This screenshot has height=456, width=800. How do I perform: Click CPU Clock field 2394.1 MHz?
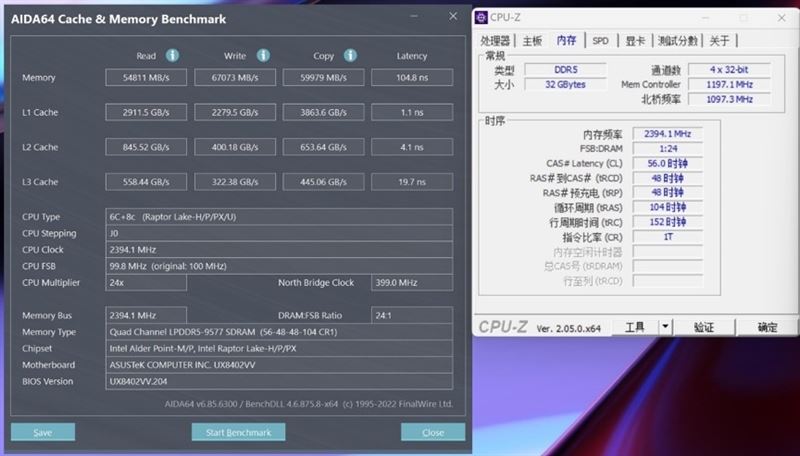[279, 249]
